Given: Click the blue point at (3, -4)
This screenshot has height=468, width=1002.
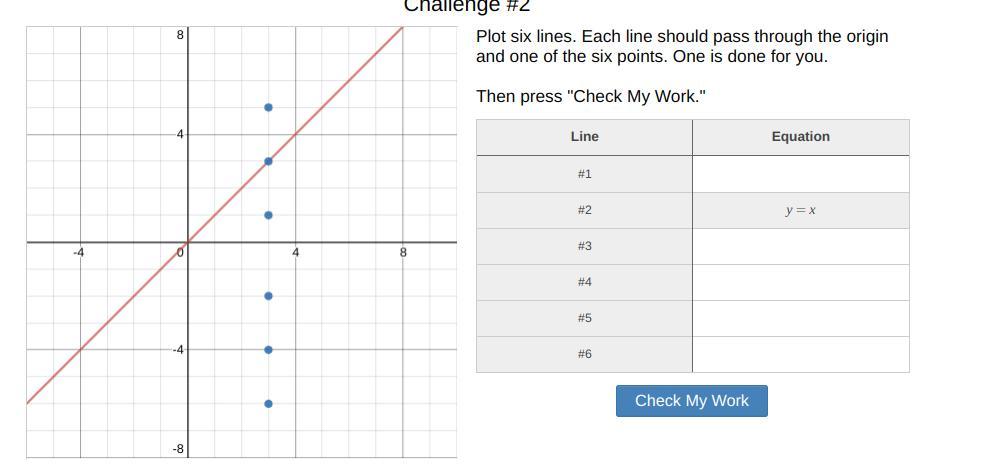Looking at the screenshot, I should (268, 350).
